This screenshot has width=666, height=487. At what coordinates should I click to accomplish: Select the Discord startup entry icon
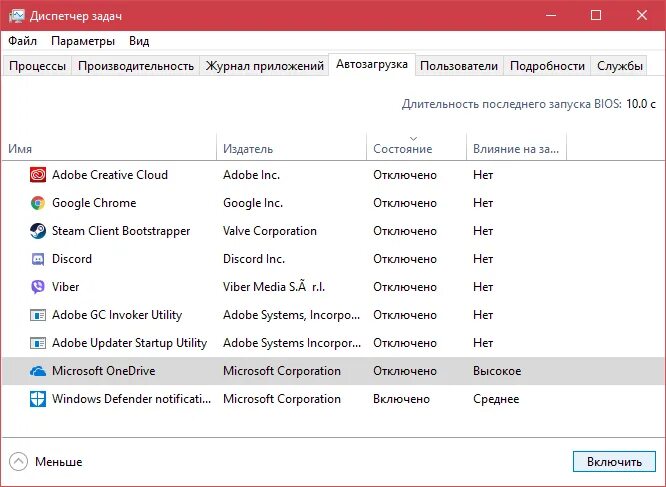[38, 259]
